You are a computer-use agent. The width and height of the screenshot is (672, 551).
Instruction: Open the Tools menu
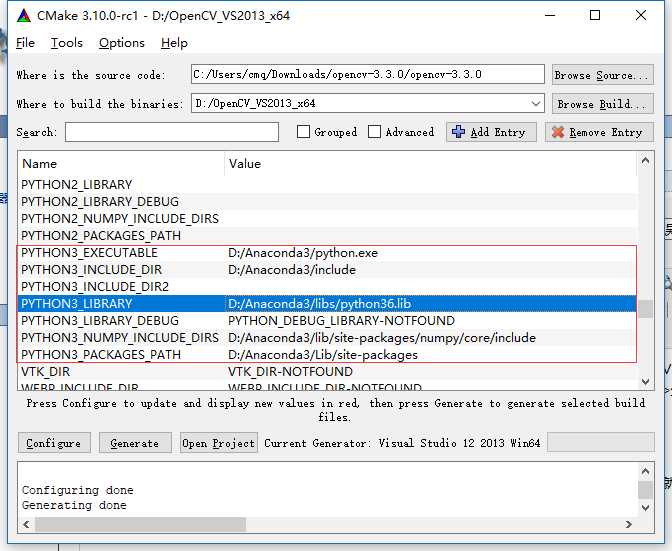click(x=66, y=43)
